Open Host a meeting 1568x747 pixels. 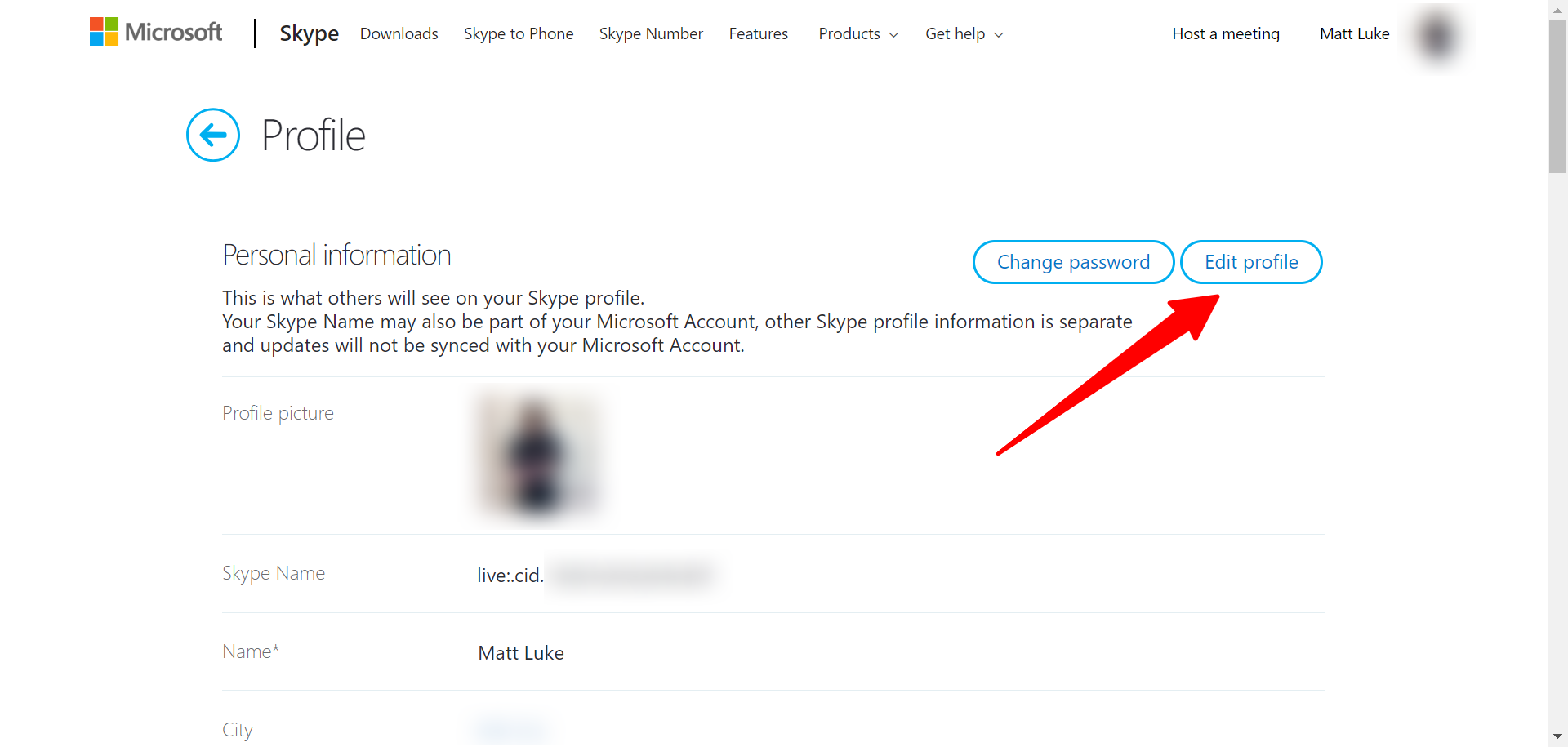coord(1226,33)
